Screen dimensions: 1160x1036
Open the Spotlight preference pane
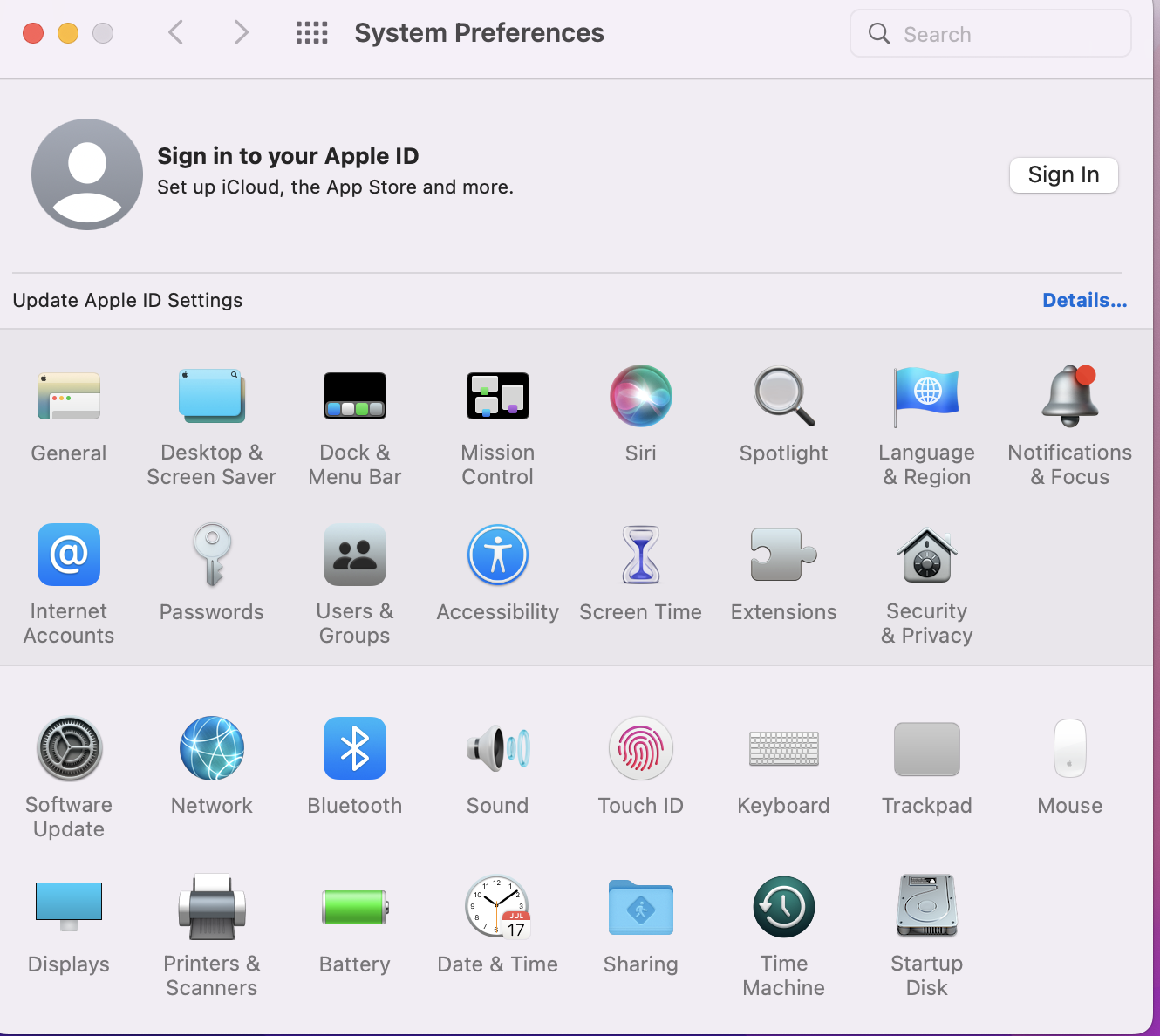[783, 397]
